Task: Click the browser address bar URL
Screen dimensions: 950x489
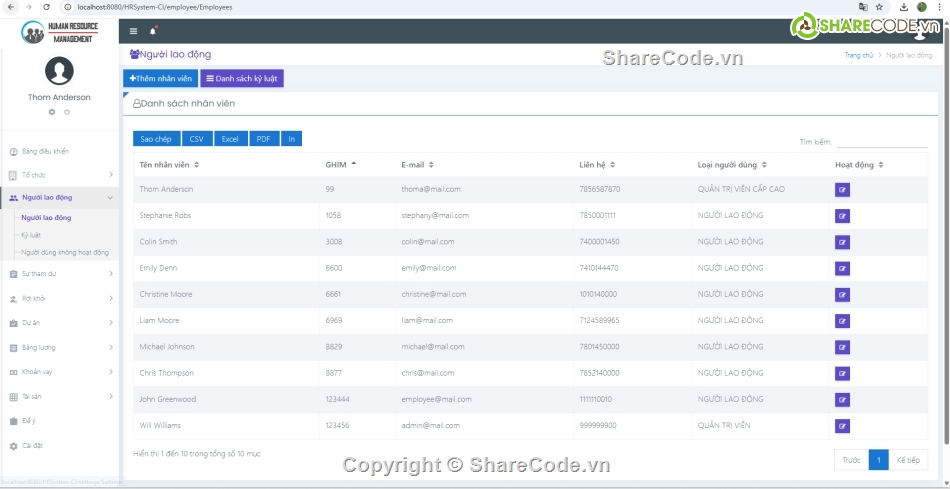Action: (x=154, y=7)
